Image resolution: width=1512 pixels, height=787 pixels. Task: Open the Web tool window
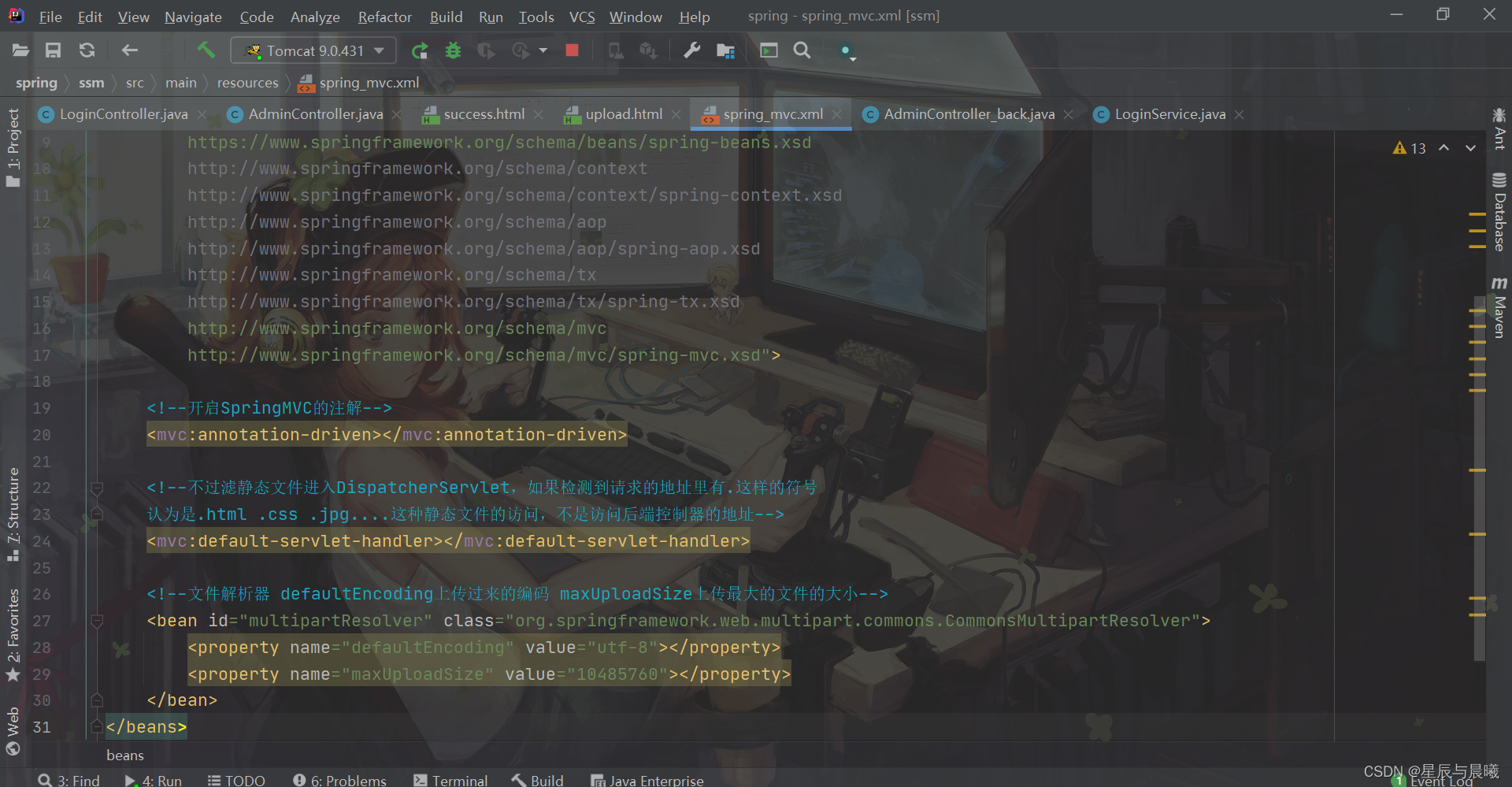(x=13, y=730)
